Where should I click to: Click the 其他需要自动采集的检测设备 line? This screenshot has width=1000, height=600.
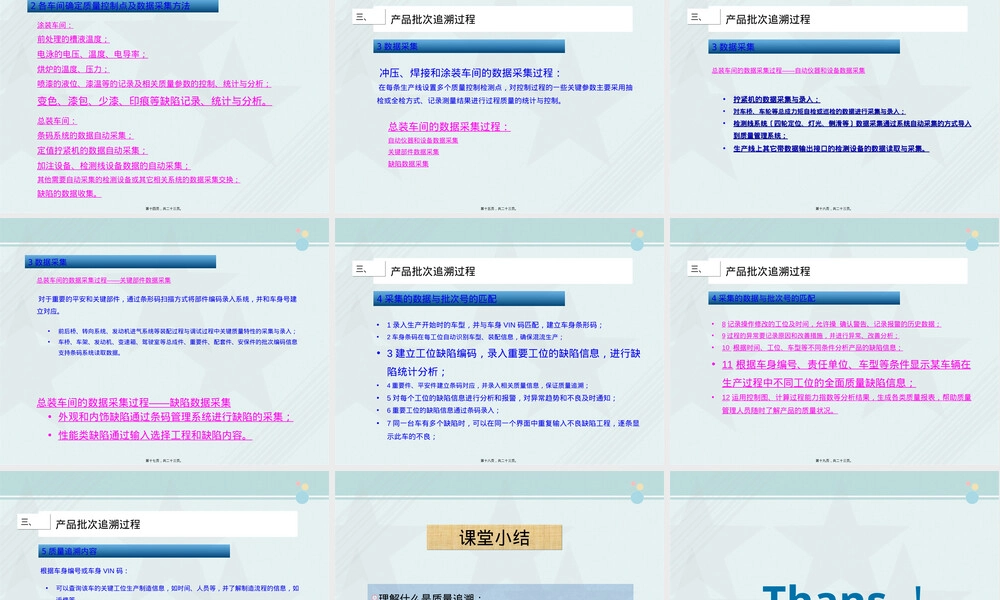point(138,180)
